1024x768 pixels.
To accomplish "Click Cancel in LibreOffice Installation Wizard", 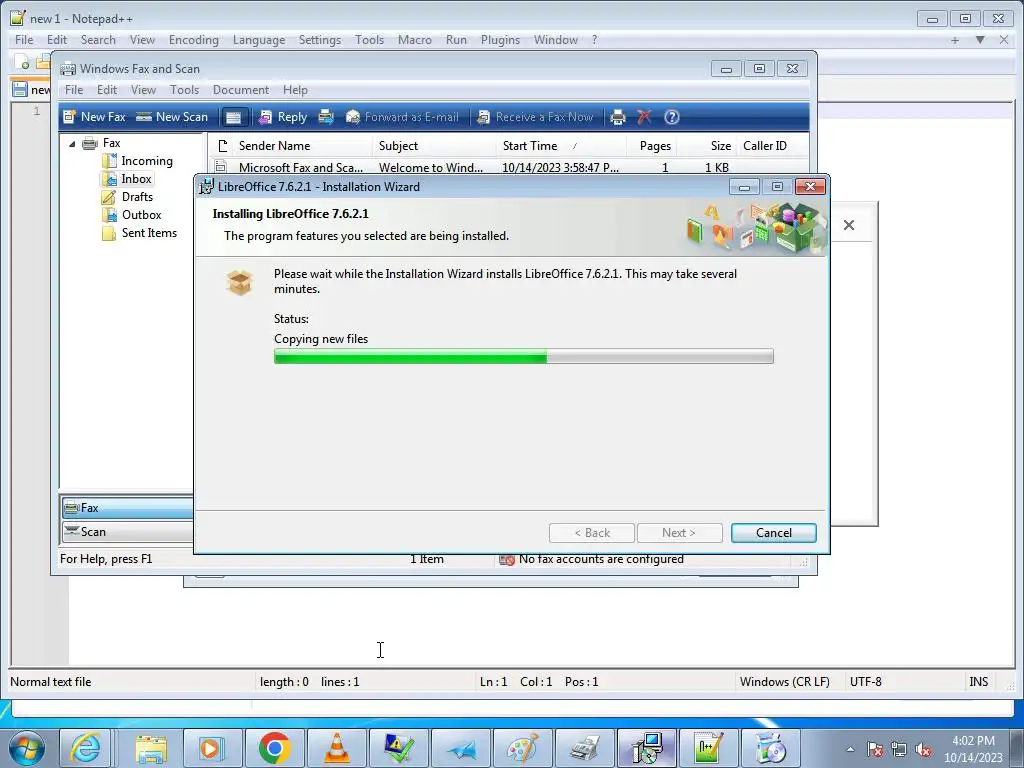I will click(773, 533).
